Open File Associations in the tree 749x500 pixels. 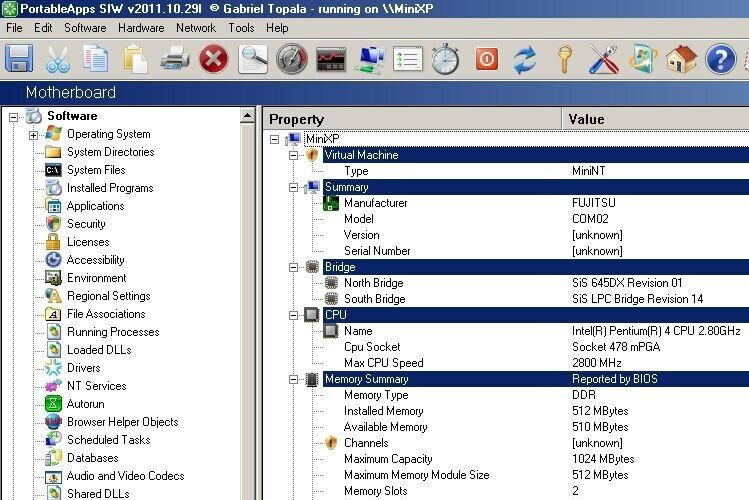(x=106, y=314)
